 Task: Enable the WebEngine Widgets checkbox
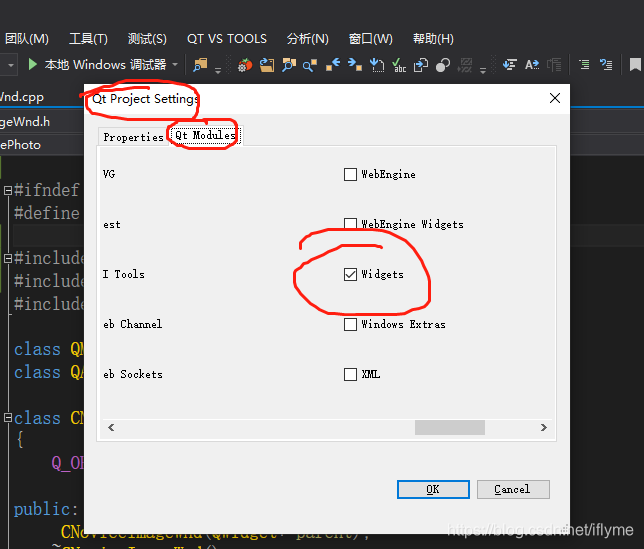click(x=350, y=224)
